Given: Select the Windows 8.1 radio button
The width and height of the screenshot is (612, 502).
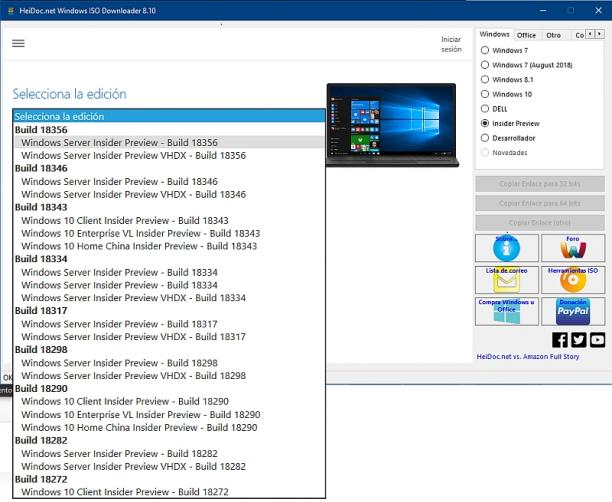Looking at the screenshot, I should pyautogui.click(x=485, y=80).
